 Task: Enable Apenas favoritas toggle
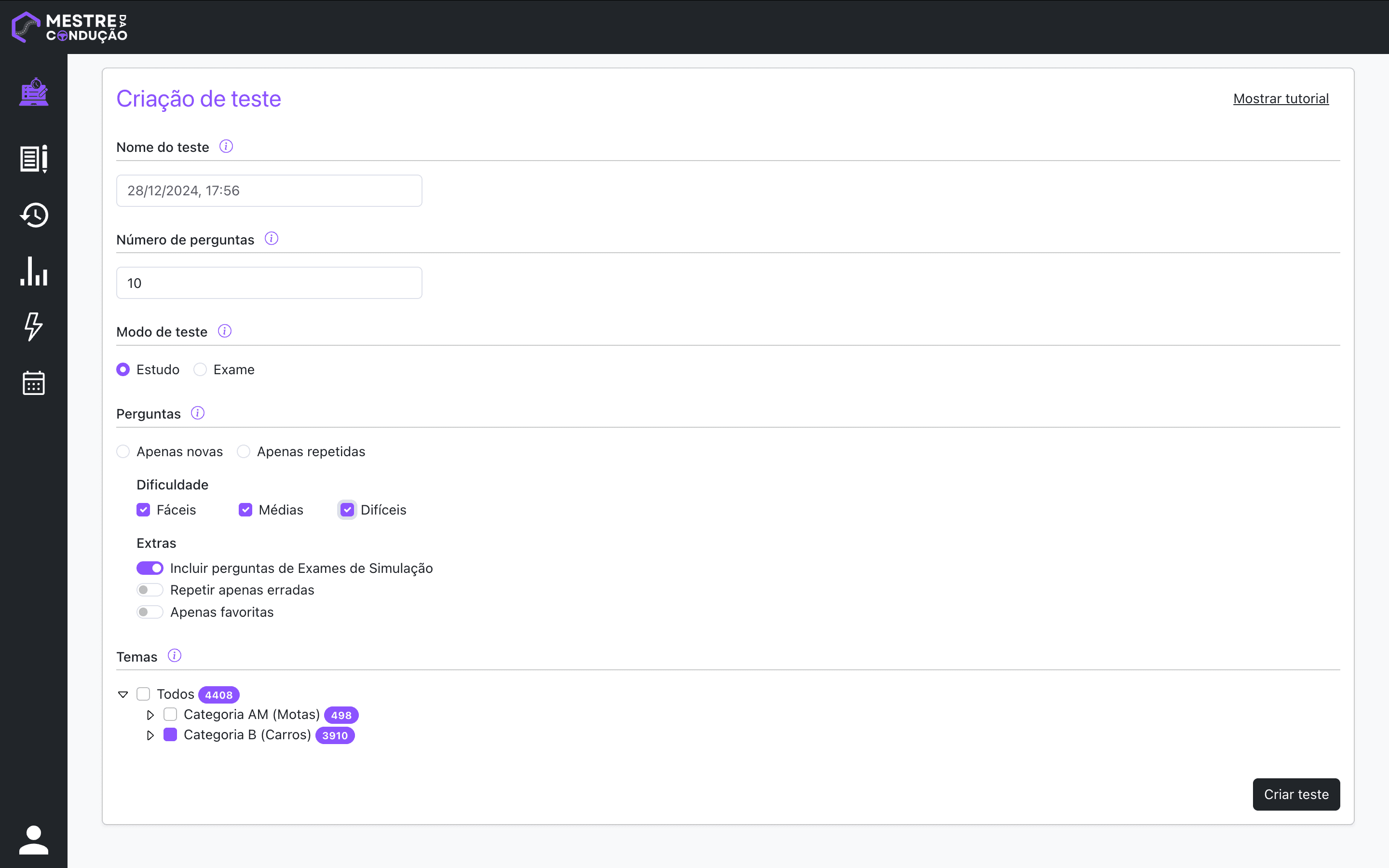tap(150, 612)
